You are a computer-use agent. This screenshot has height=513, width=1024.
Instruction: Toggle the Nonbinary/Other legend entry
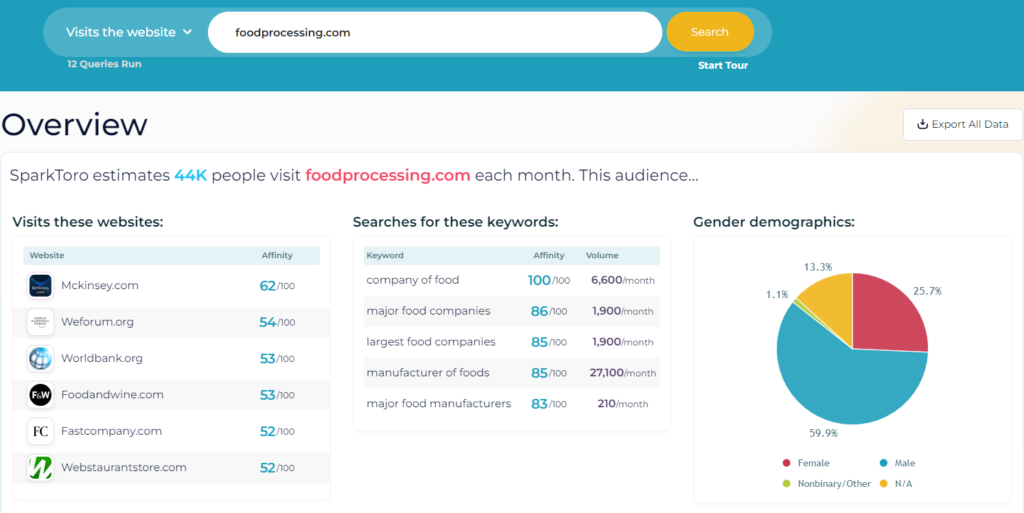[827, 484]
